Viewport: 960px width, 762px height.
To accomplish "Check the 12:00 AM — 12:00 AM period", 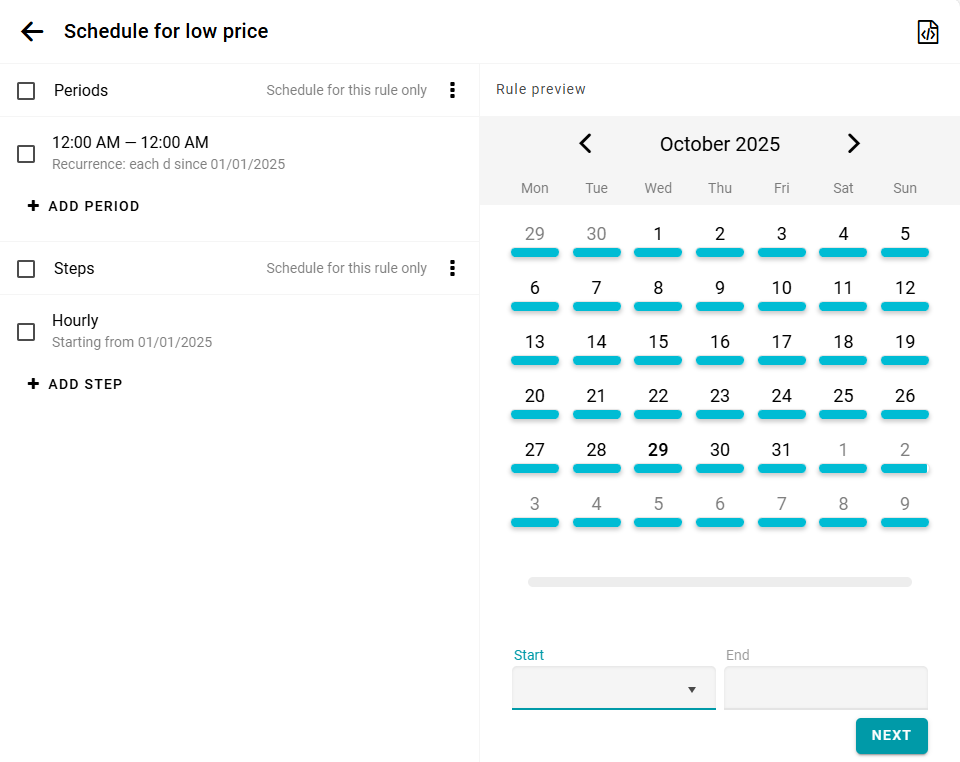I will [26, 154].
